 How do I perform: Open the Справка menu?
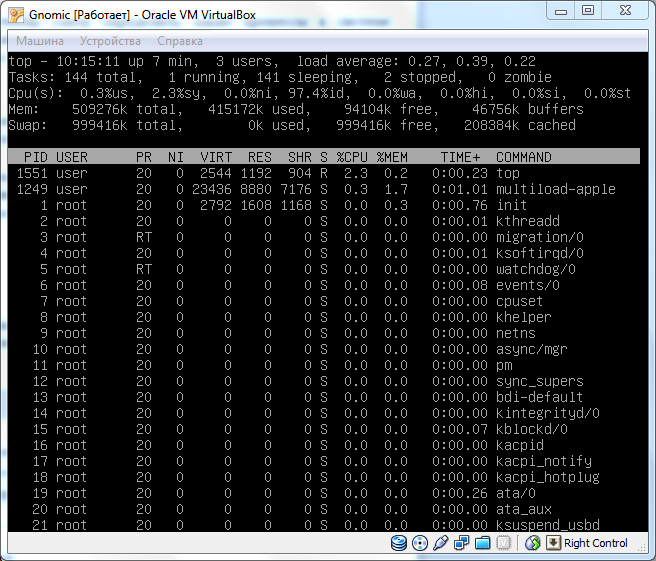[x=180, y=41]
